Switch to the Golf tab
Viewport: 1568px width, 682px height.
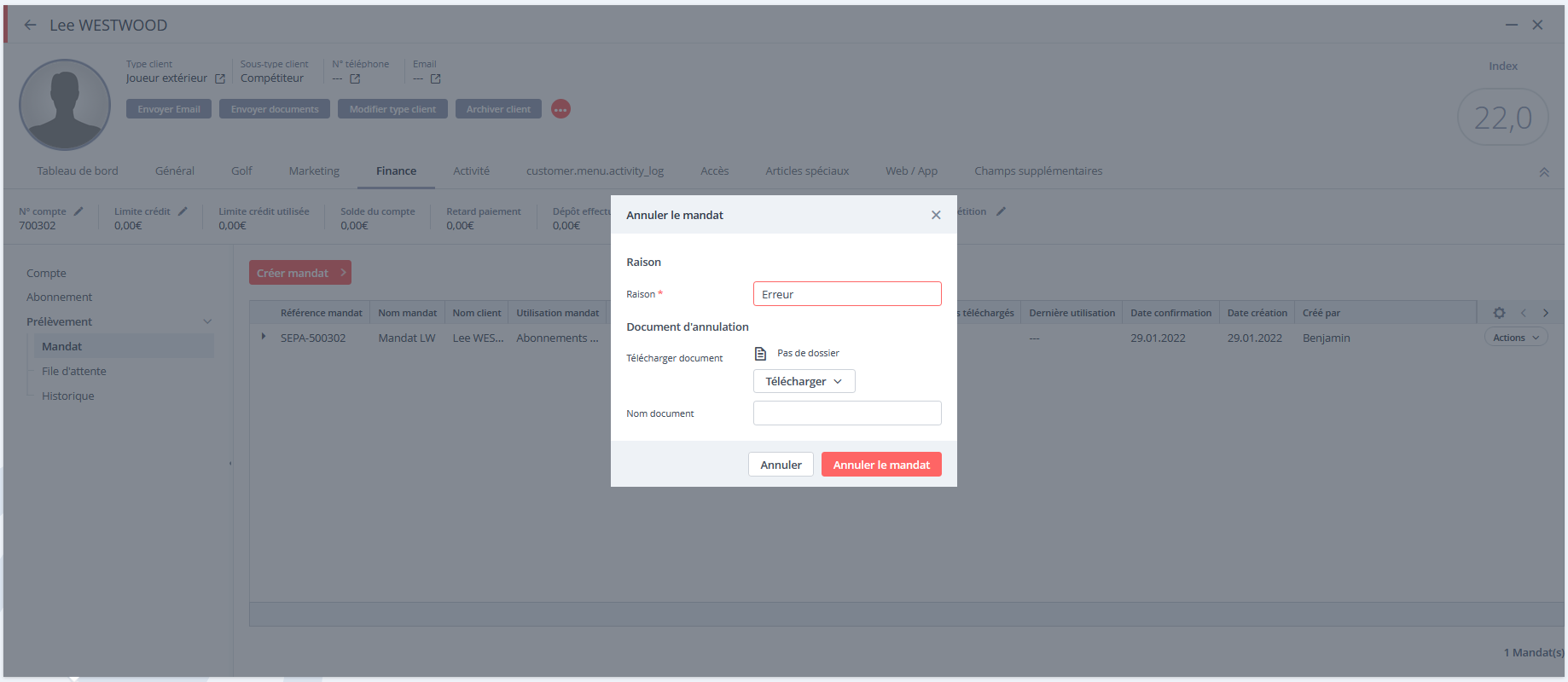click(x=241, y=171)
